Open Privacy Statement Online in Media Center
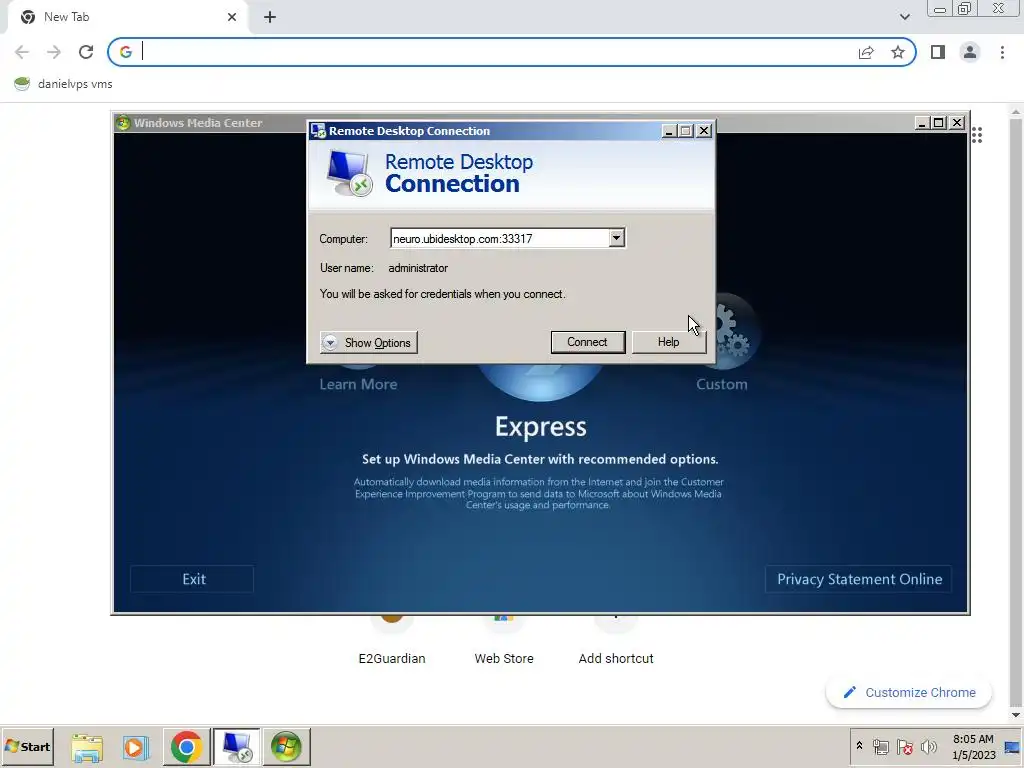Image resolution: width=1024 pixels, height=768 pixels. coord(859,579)
